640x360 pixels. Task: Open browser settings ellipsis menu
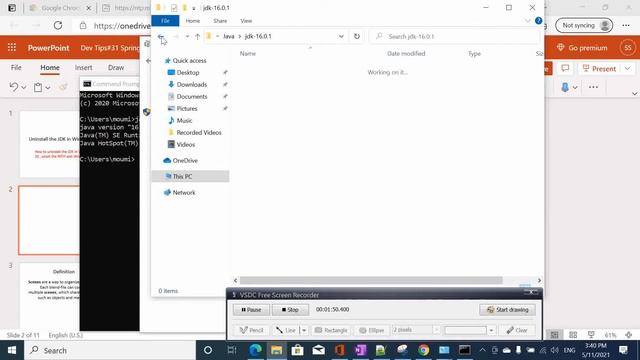(x=626, y=25)
